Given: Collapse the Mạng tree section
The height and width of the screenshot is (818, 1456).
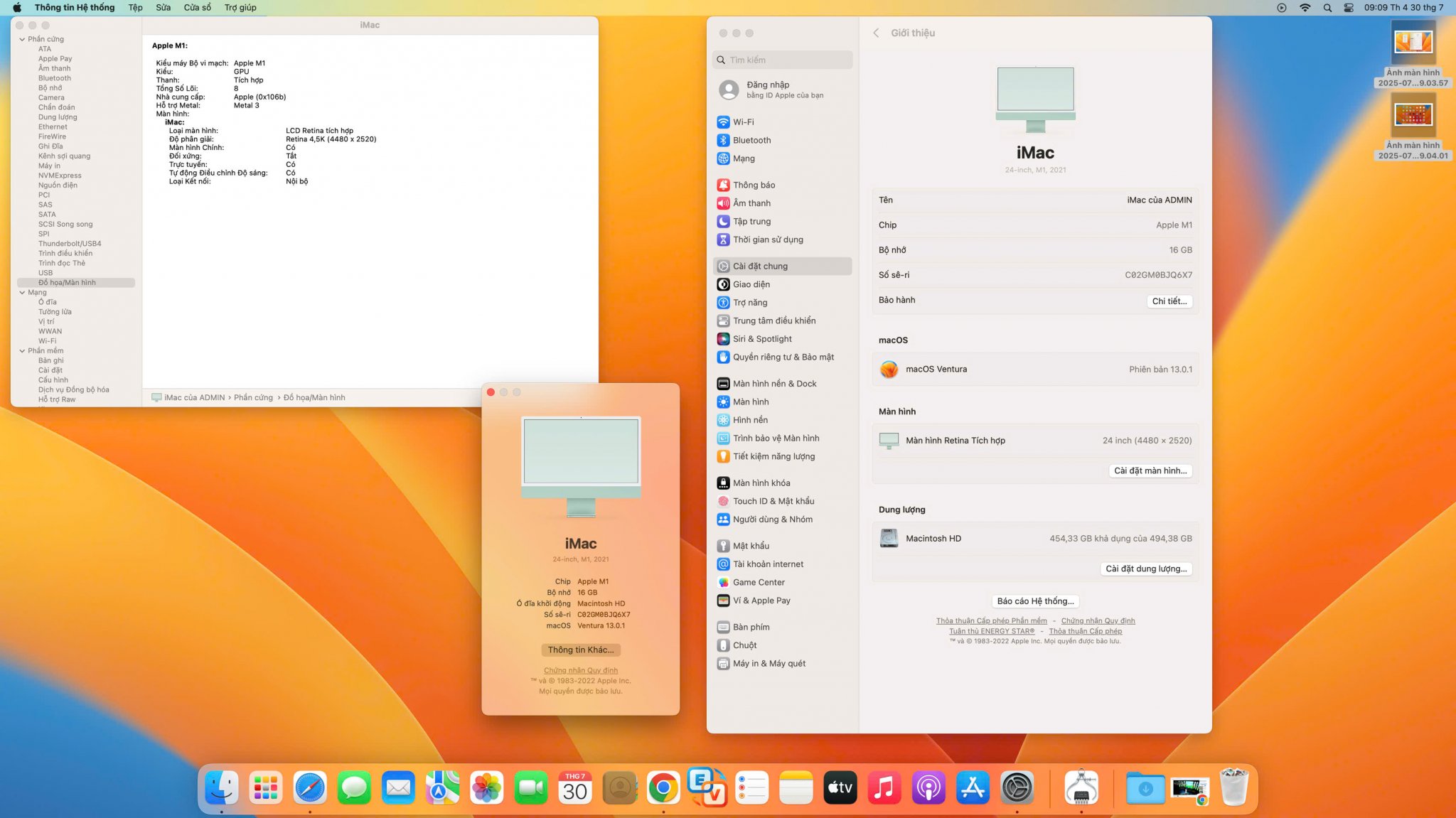Looking at the screenshot, I should point(22,293).
